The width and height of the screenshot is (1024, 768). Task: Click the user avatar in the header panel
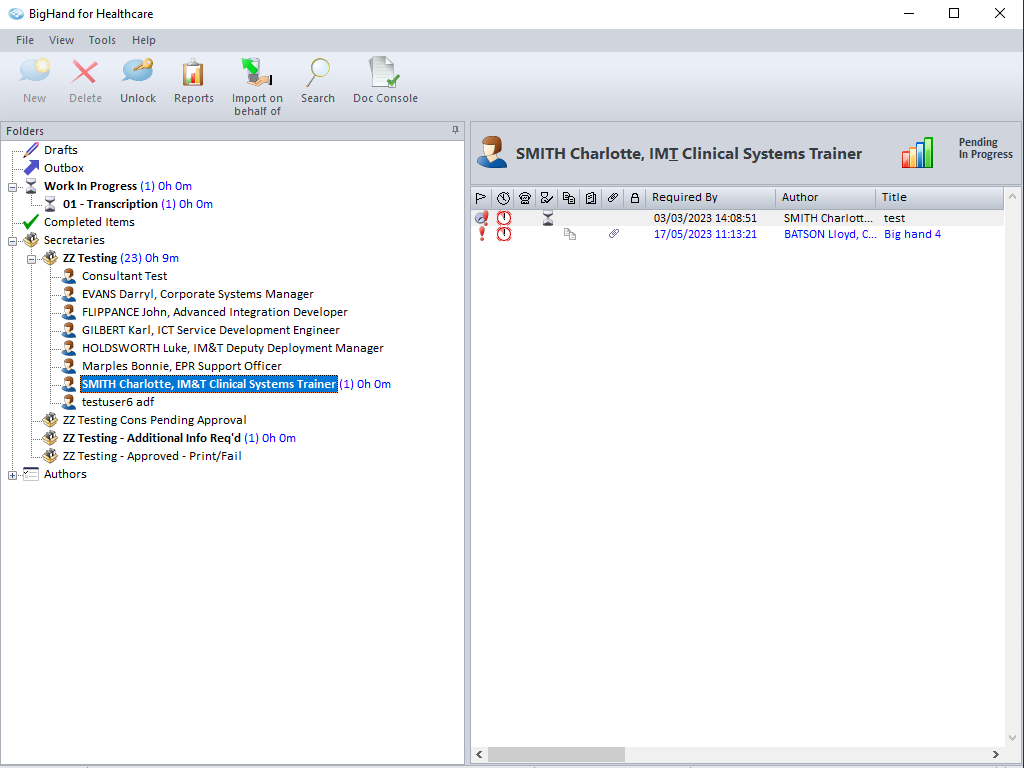tap(492, 152)
